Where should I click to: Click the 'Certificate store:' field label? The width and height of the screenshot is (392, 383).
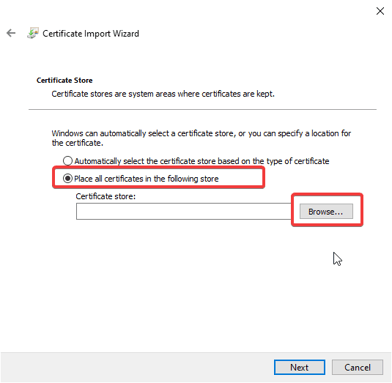(x=106, y=196)
